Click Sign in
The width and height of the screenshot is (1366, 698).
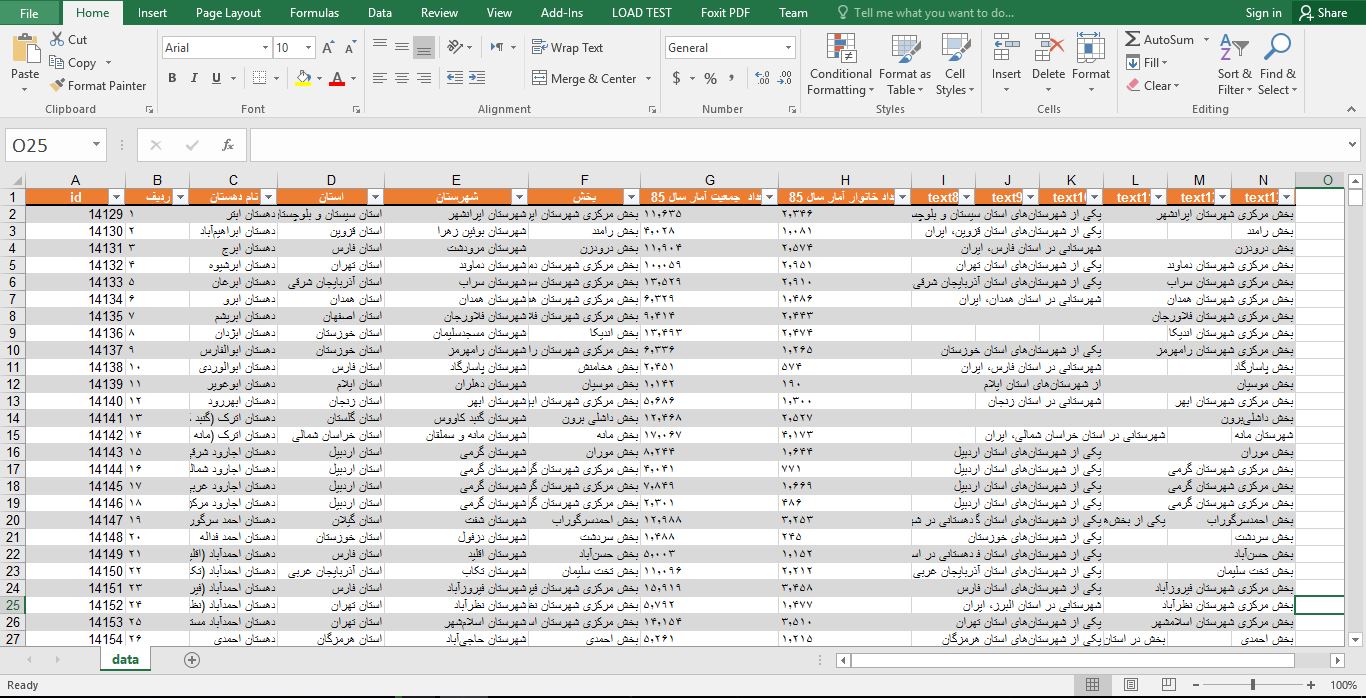coord(1264,13)
